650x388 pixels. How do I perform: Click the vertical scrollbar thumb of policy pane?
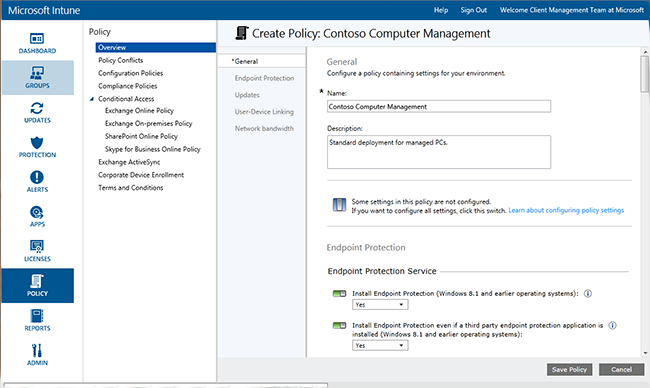click(x=645, y=74)
